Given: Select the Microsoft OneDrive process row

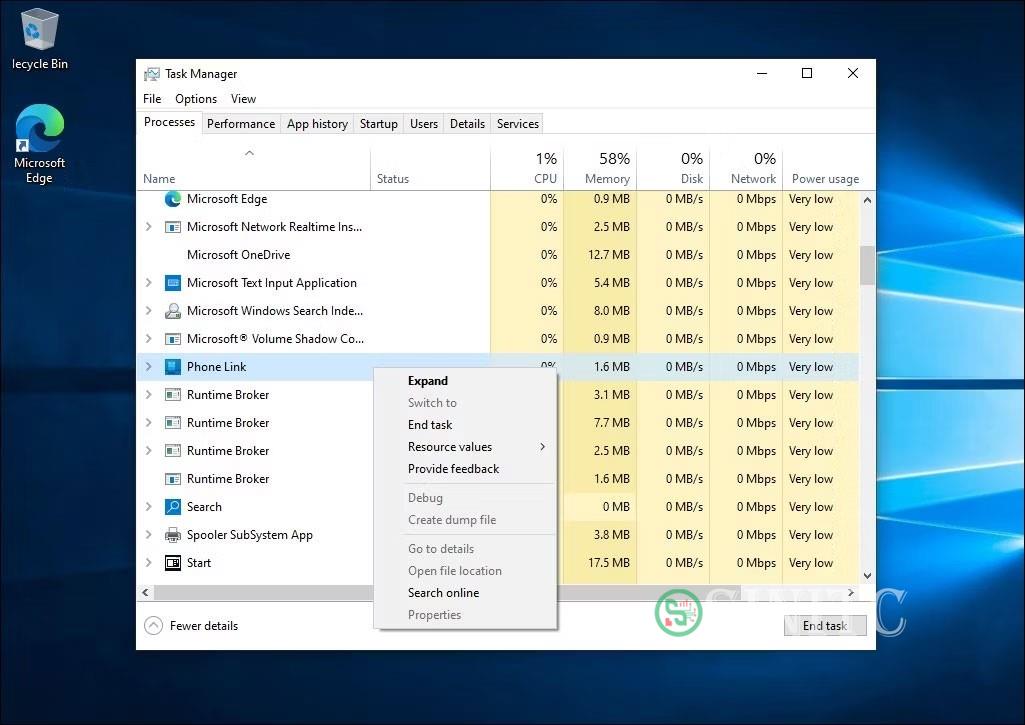Looking at the screenshot, I should [x=498, y=255].
